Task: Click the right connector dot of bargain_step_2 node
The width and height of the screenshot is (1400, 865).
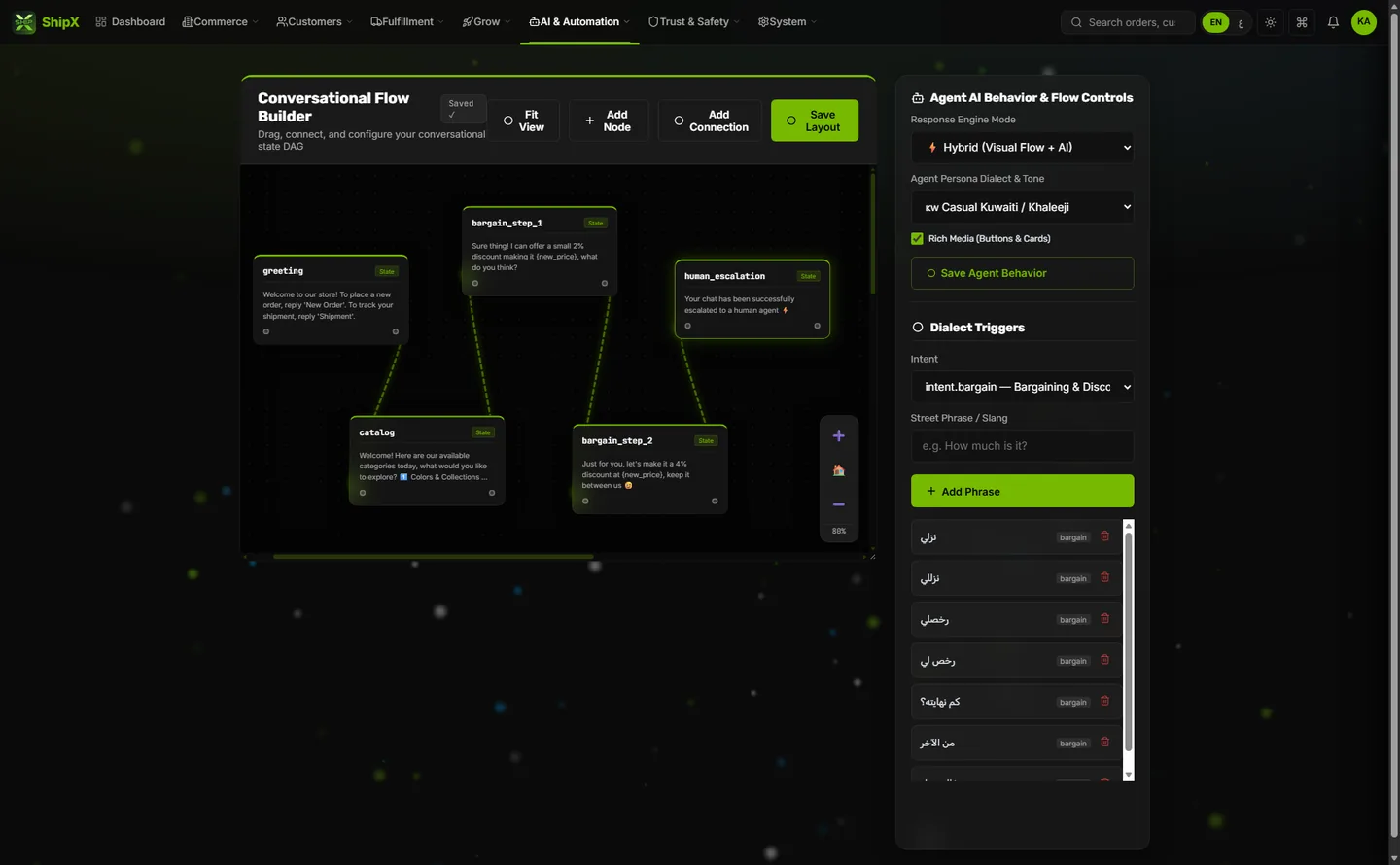Action: (x=715, y=502)
